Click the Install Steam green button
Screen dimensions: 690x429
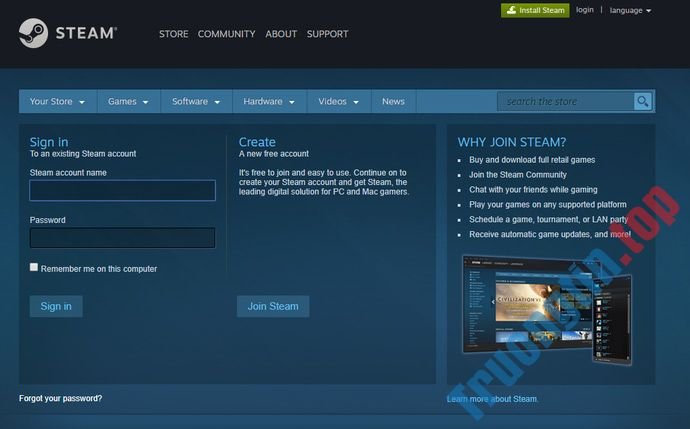pyautogui.click(x=535, y=10)
